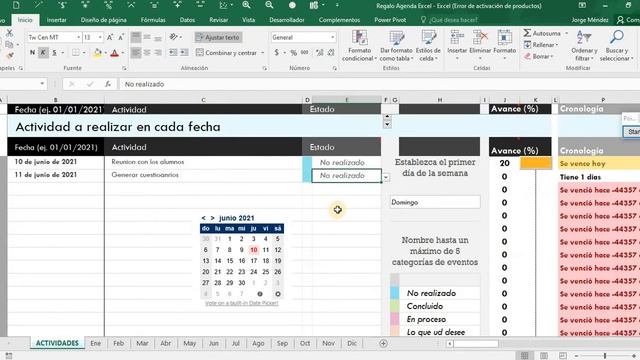Image resolution: width=640 pixels, height=360 pixels.
Task: Select day 15 in junio 2021 calendar
Action: point(230,261)
